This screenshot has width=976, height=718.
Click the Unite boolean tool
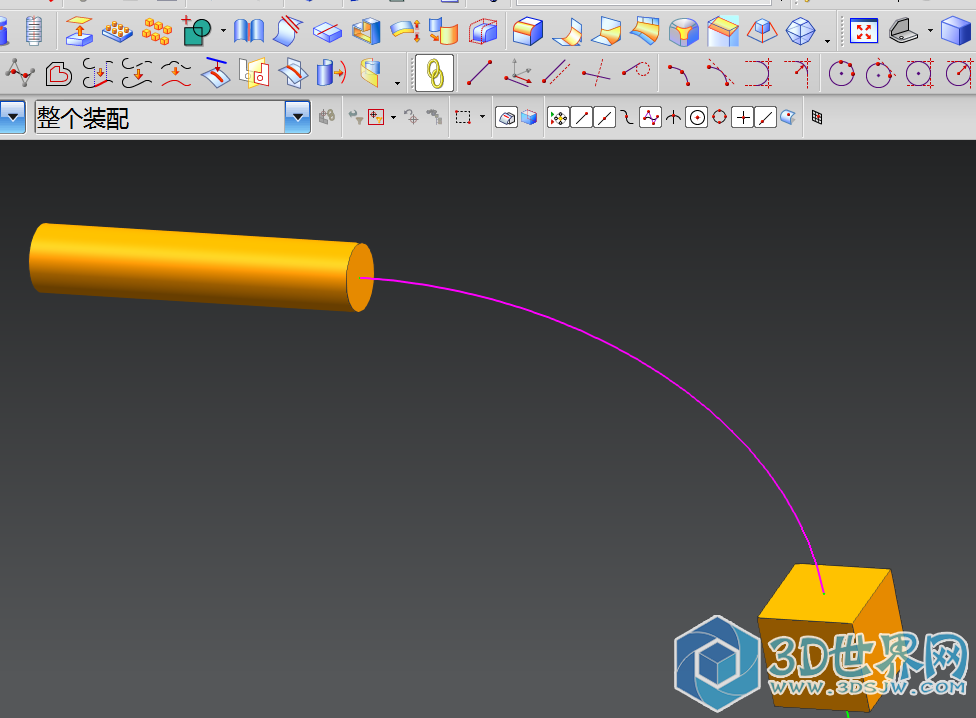coord(196,30)
